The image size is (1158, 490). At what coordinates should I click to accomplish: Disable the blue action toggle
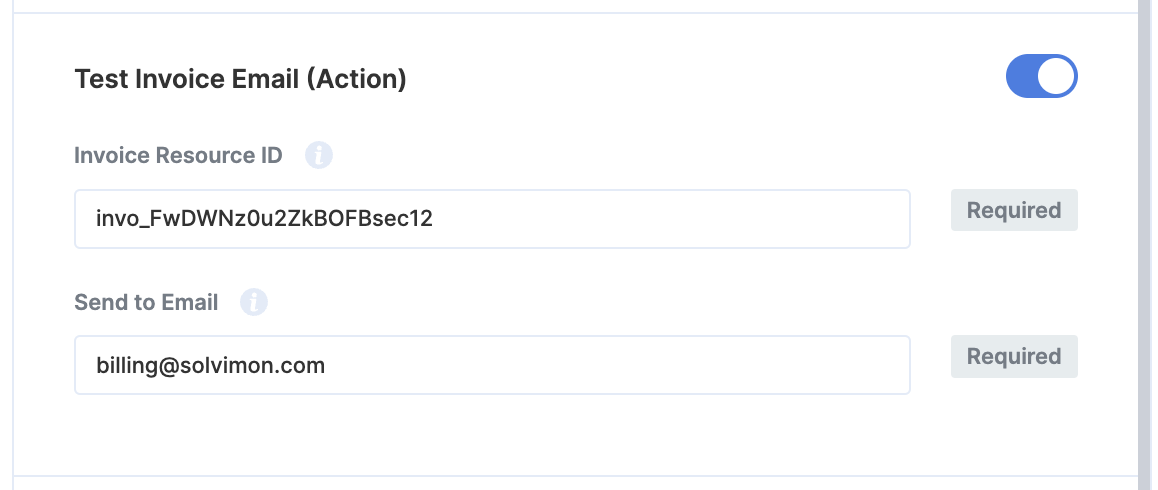[x=1041, y=77]
